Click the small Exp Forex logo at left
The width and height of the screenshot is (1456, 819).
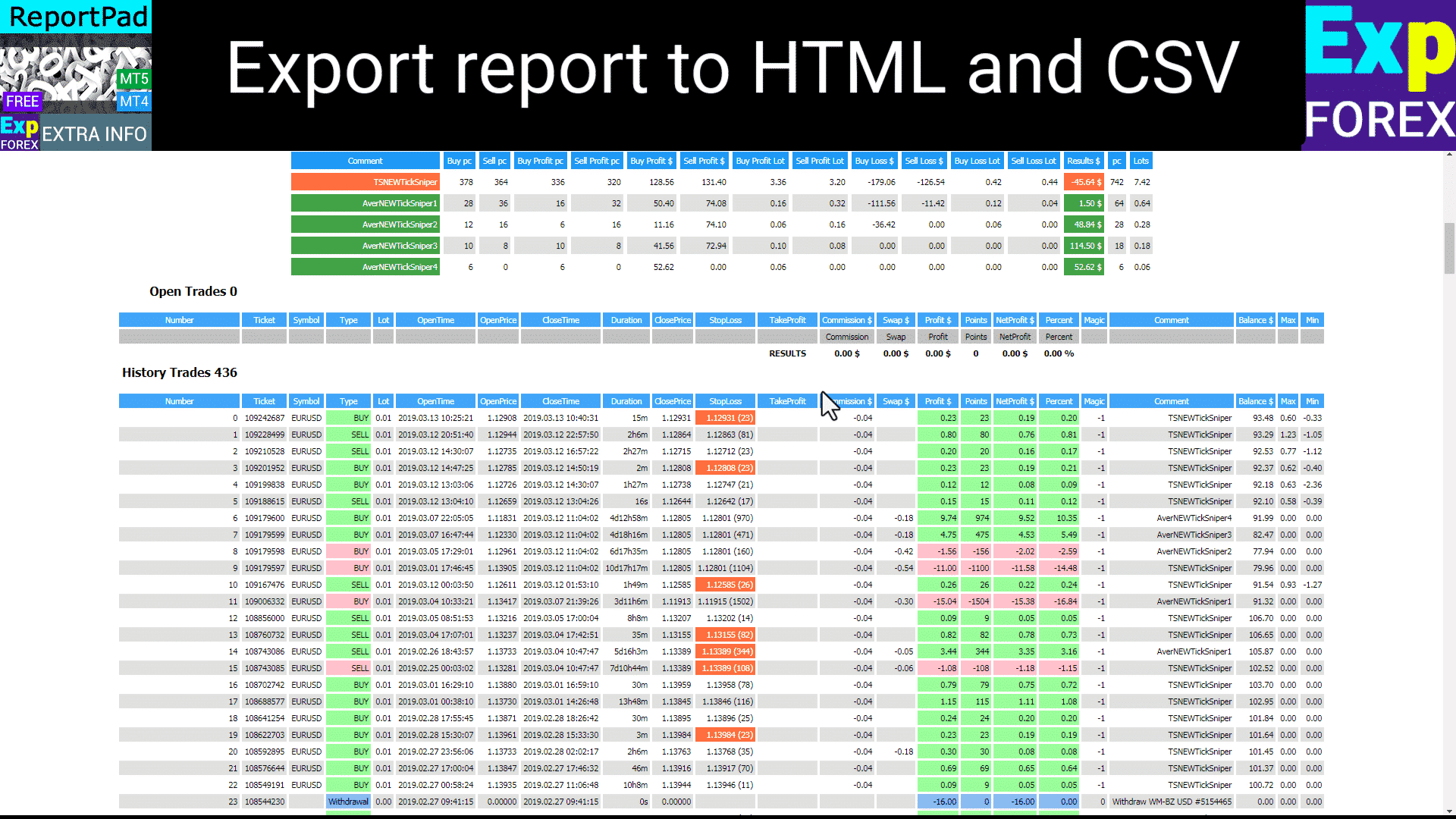[x=19, y=133]
